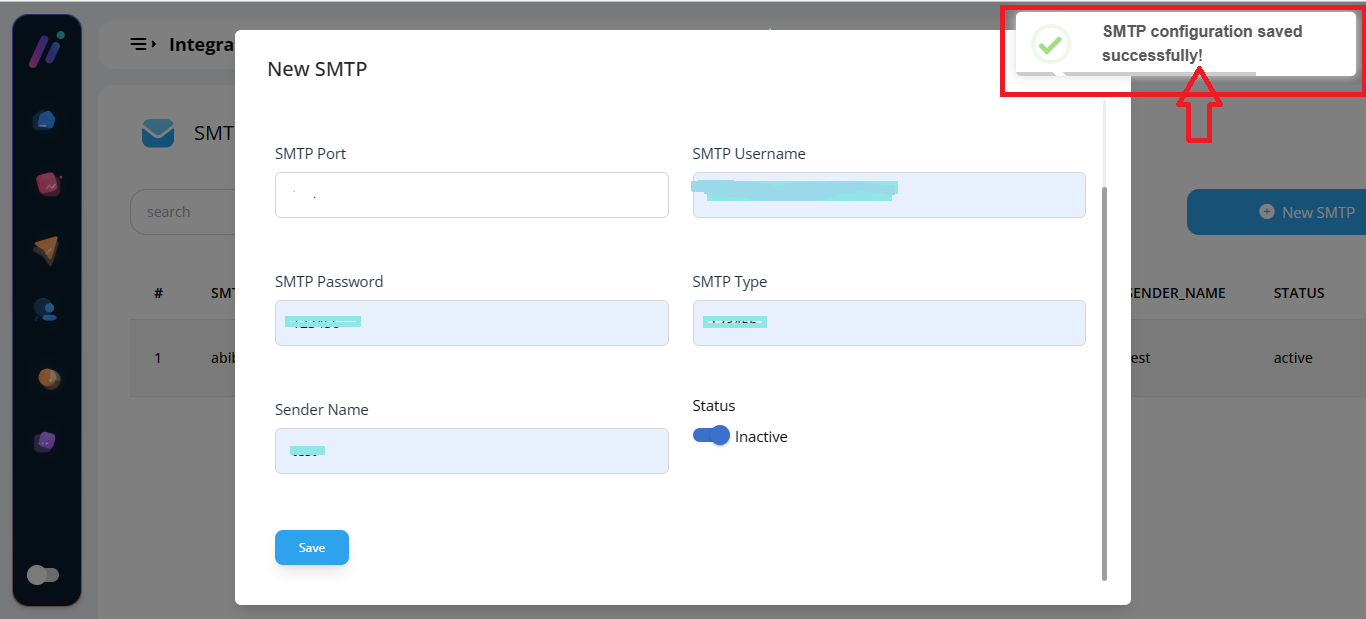Toggle the theme switch at sidebar bottom
Image resolution: width=1366 pixels, height=619 pixels.
[43, 575]
